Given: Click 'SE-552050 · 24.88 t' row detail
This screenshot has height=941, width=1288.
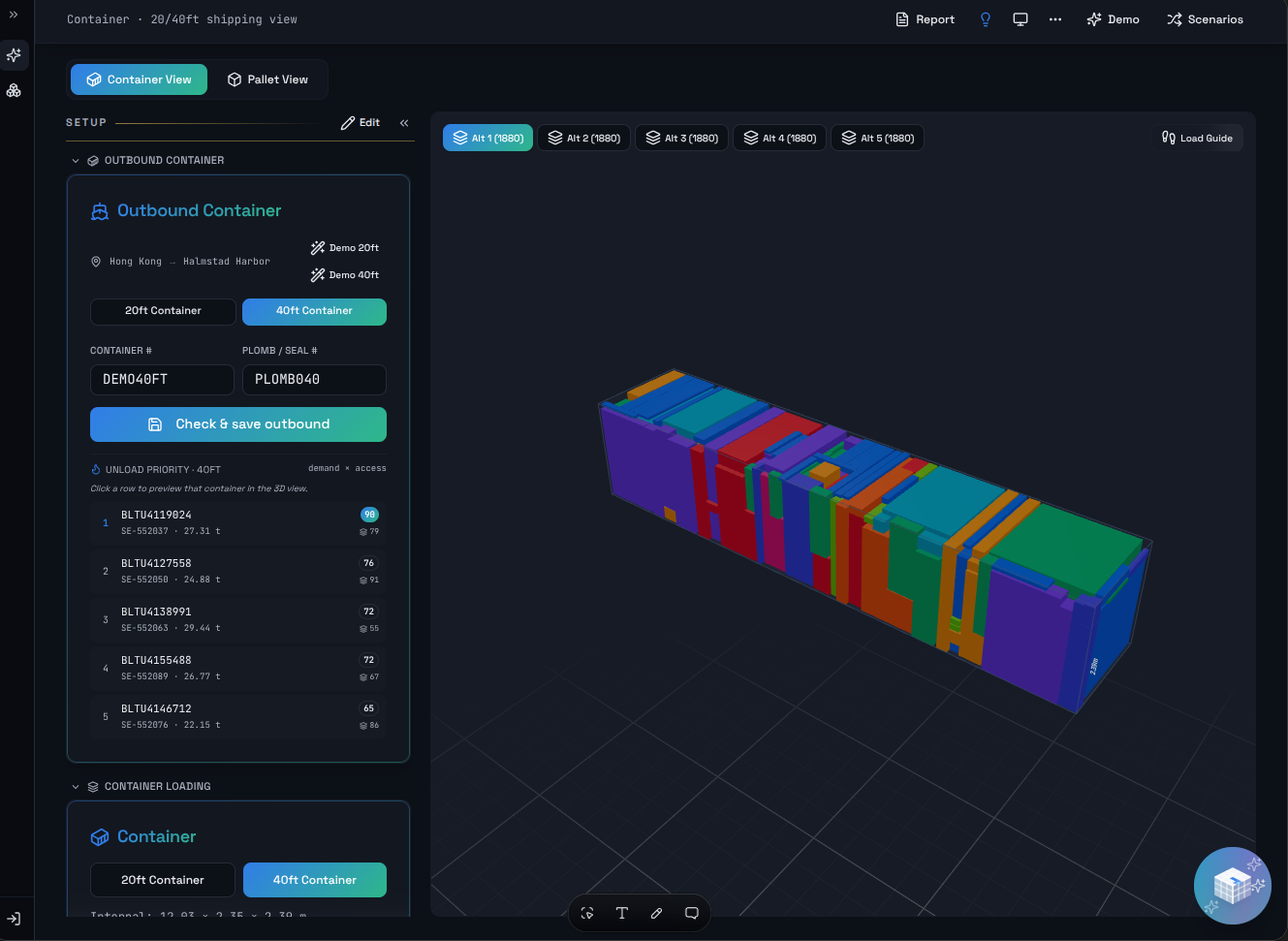Looking at the screenshot, I should click(x=171, y=580).
